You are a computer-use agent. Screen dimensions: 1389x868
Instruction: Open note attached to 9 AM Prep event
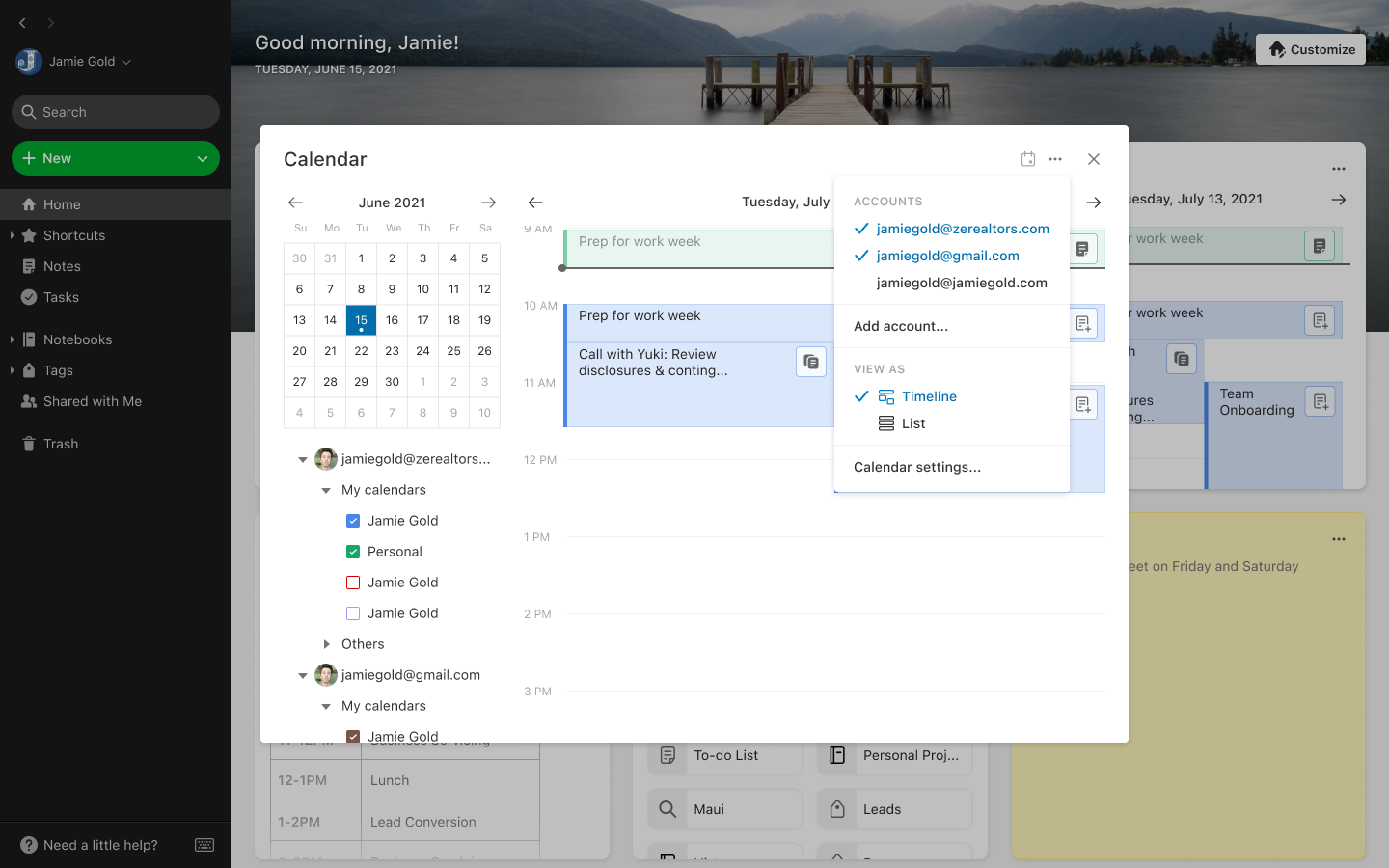coord(1082,249)
